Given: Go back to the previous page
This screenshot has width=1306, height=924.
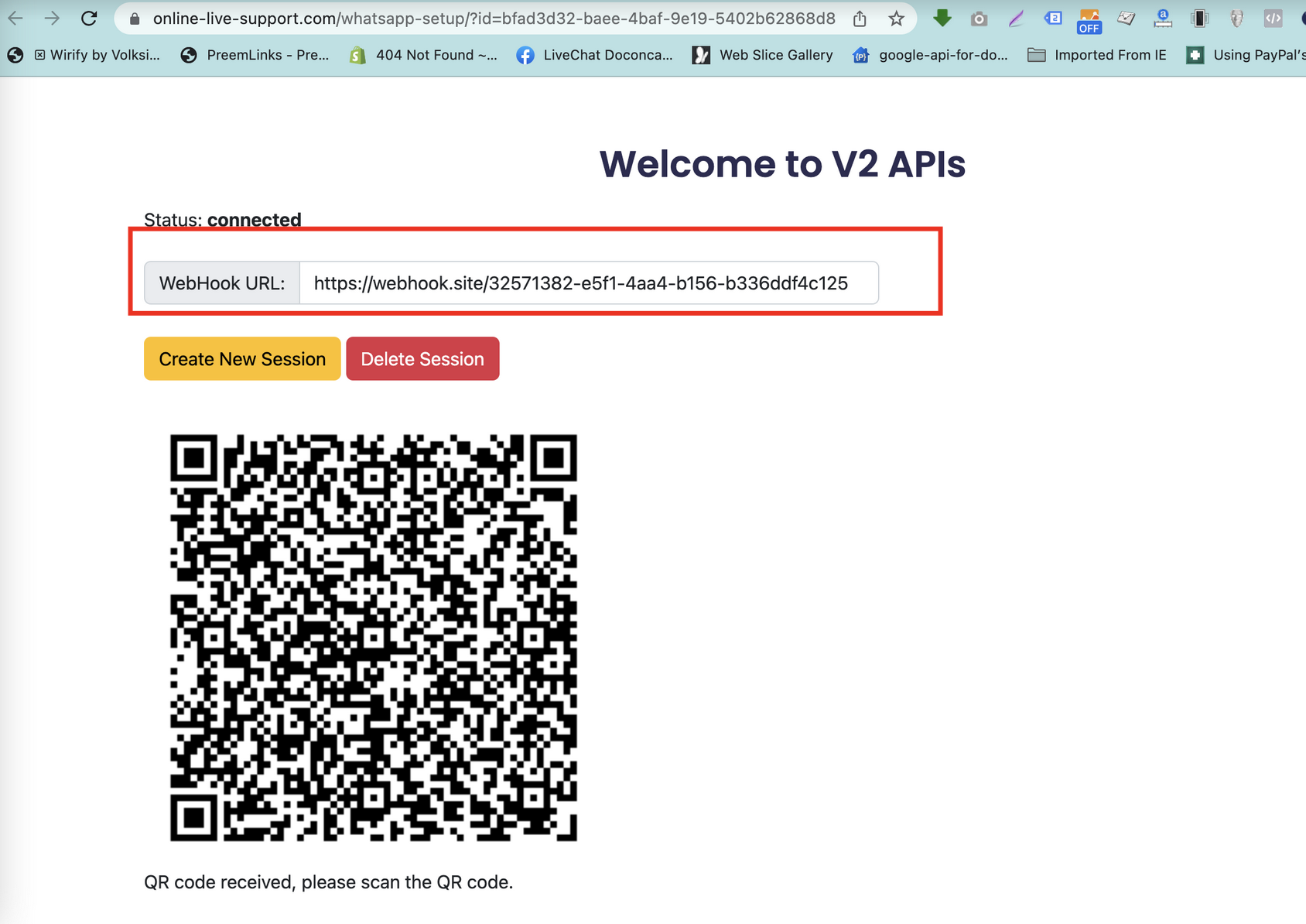Looking at the screenshot, I should [x=15, y=19].
